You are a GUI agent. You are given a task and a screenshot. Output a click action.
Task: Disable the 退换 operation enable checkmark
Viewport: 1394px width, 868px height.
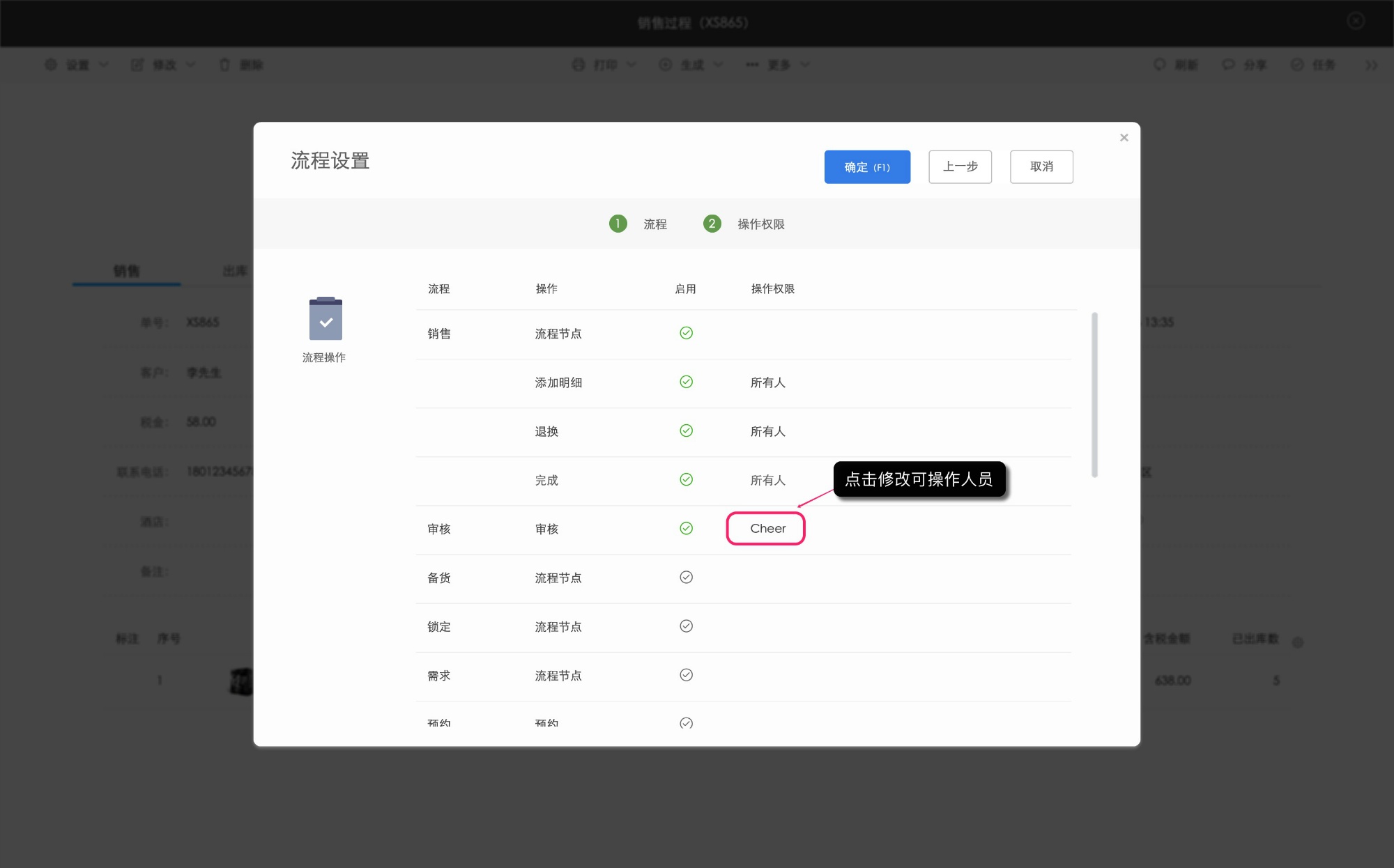(x=687, y=431)
